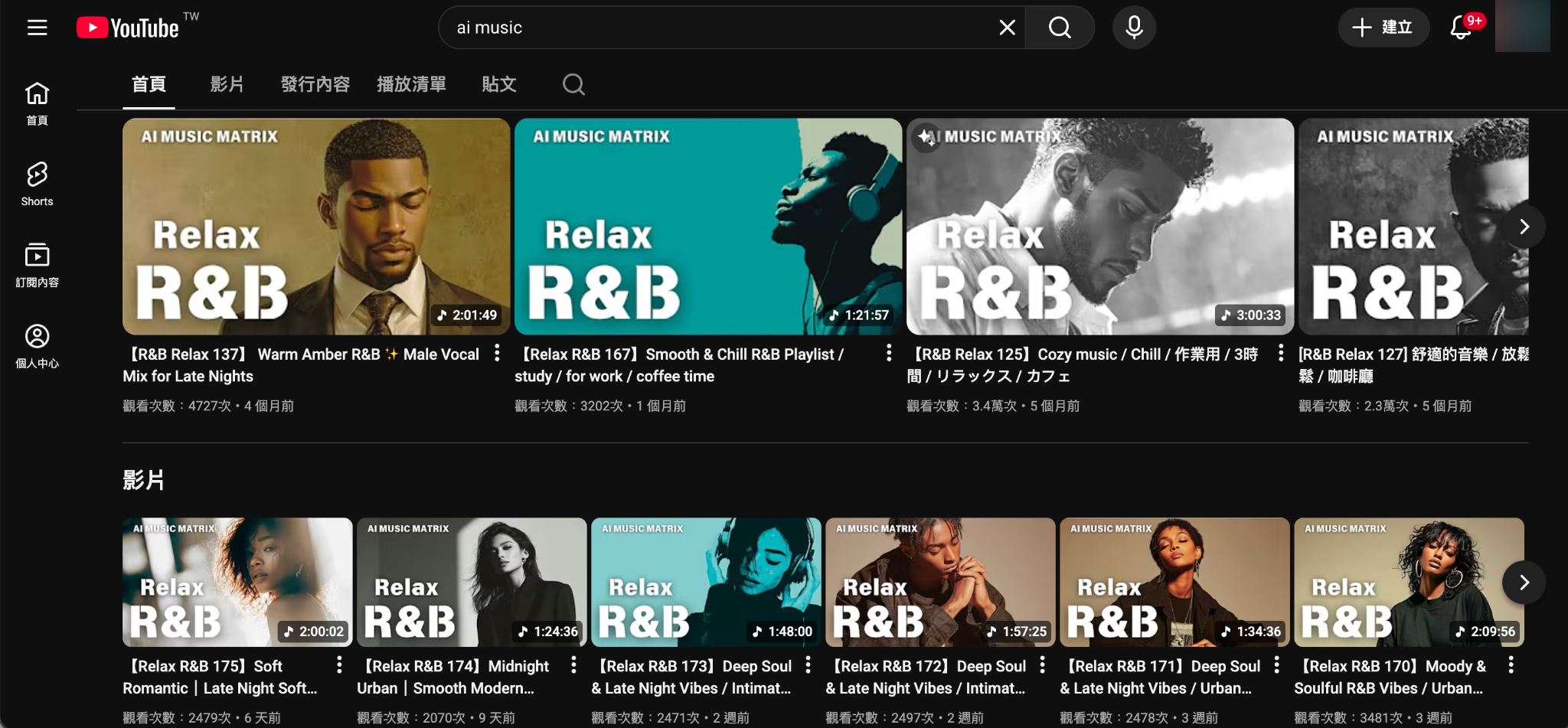
Task: Open the notifications bell
Action: 1462,28
